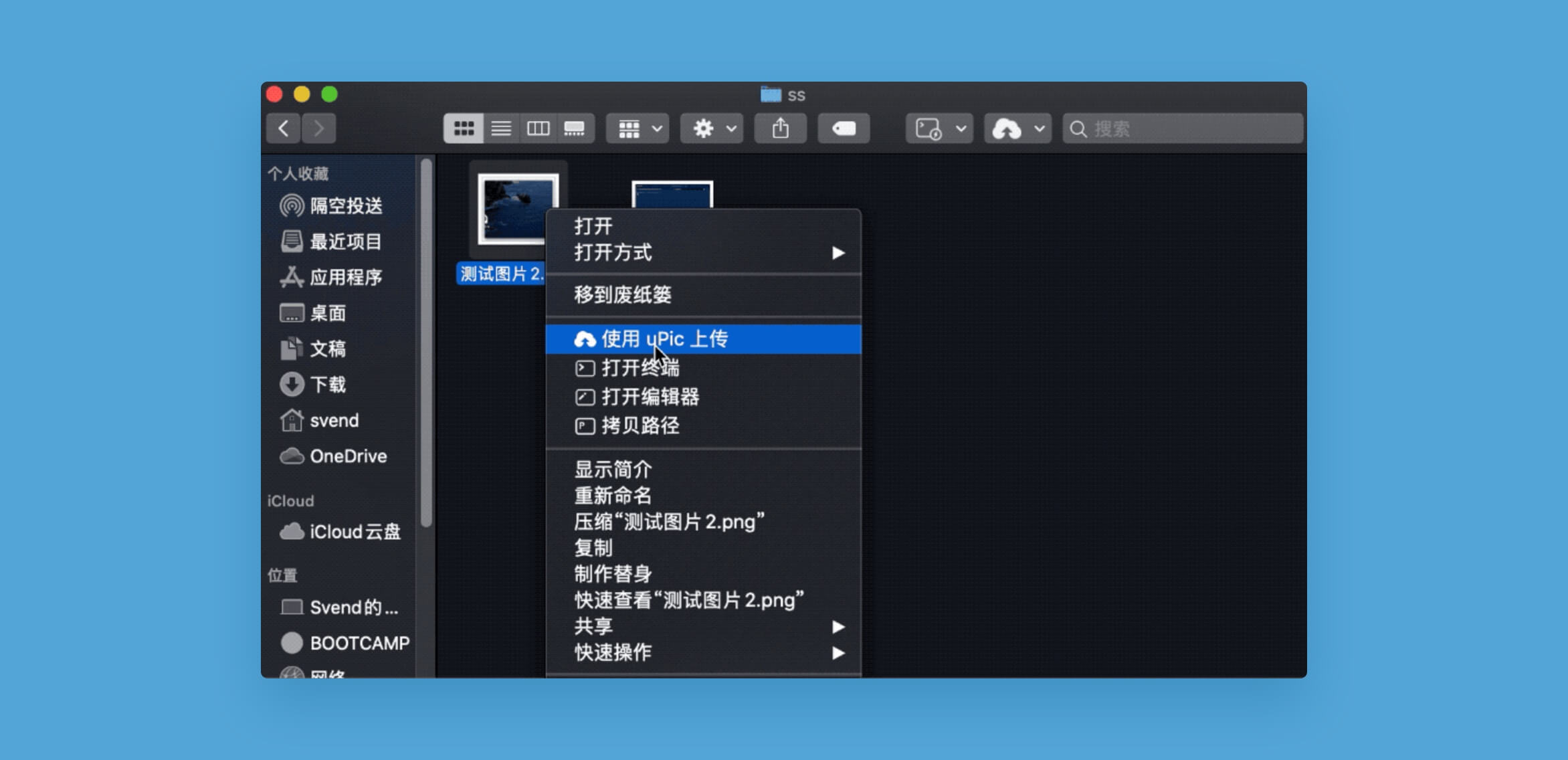Choose 移到废纸篓 in context menu
1568x760 pixels.
pos(704,294)
